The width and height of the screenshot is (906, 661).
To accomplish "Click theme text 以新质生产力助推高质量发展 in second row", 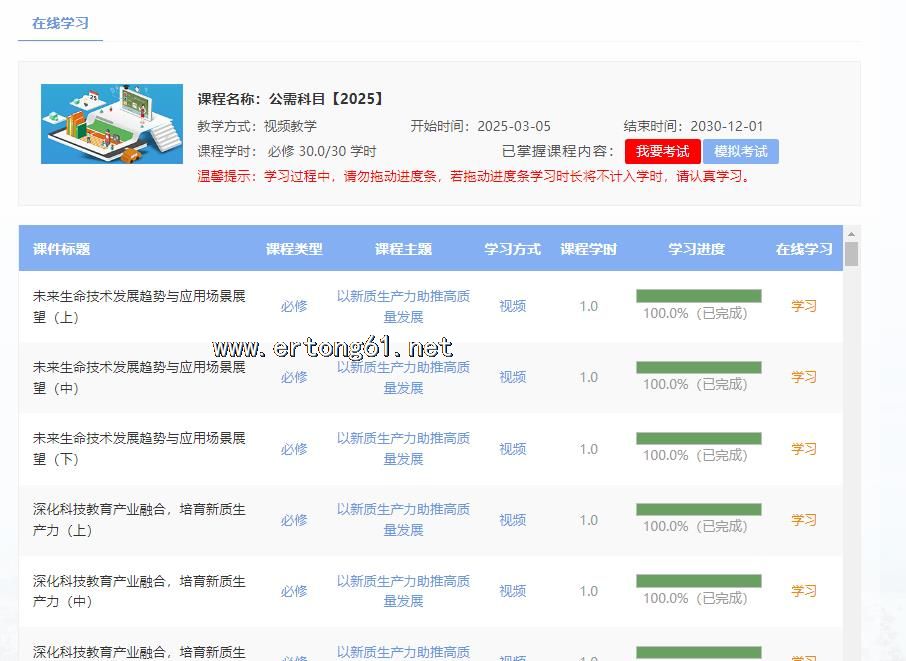I will click(x=403, y=377).
